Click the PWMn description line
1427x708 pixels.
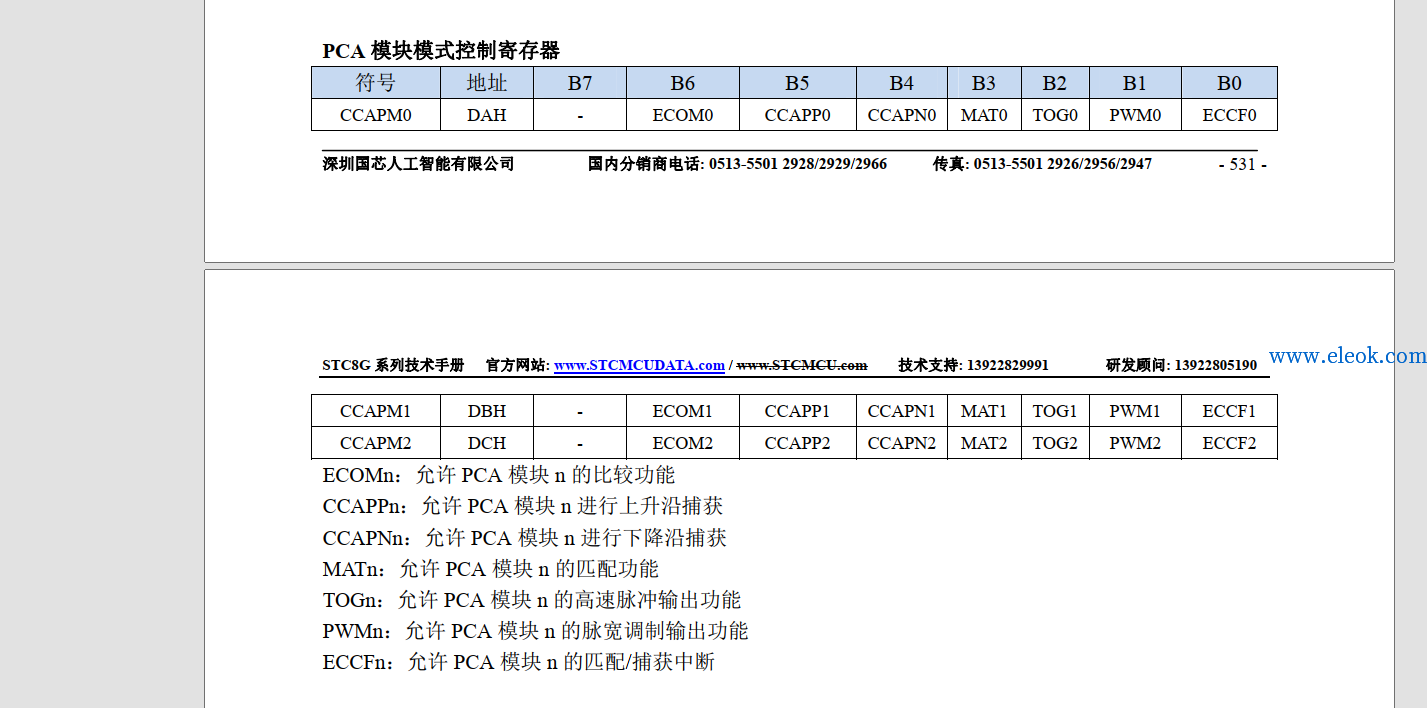tap(535, 631)
